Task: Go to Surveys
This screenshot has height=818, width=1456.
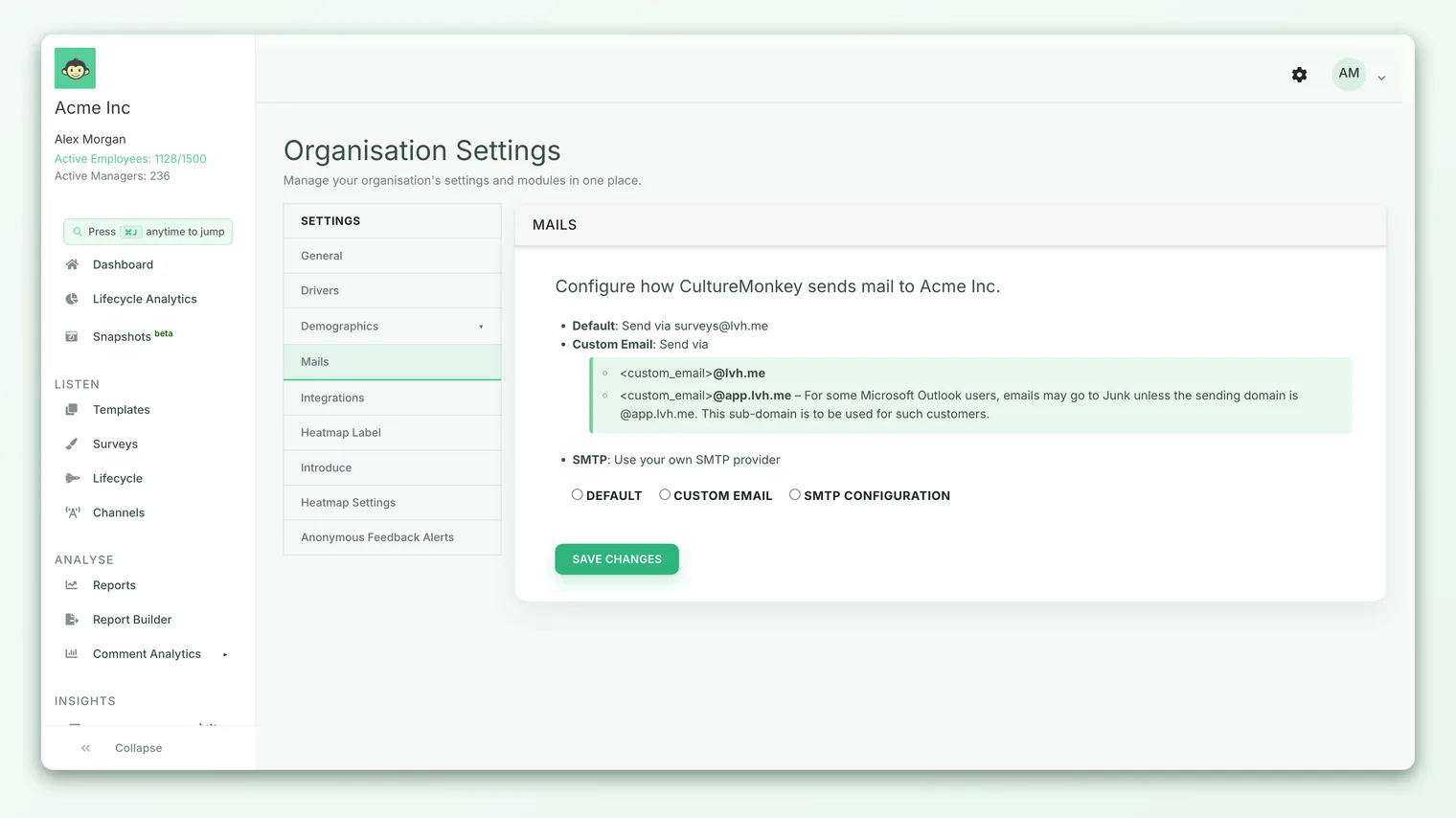Action: (x=115, y=444)
